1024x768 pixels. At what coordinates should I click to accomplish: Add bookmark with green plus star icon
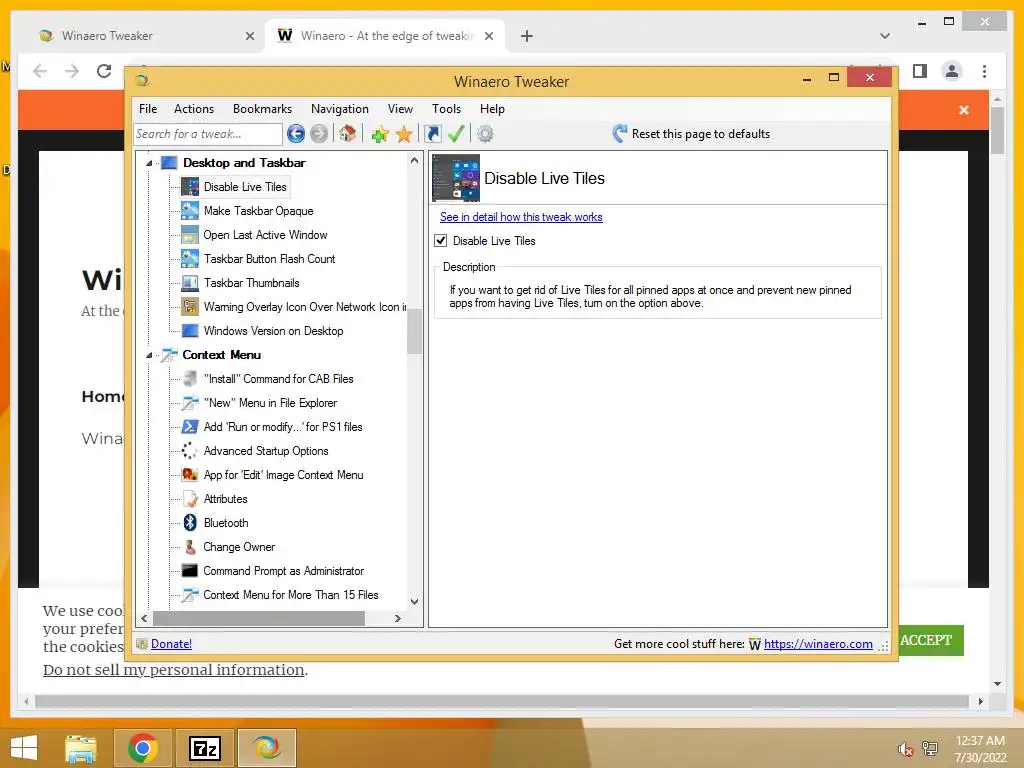(380, 135)
